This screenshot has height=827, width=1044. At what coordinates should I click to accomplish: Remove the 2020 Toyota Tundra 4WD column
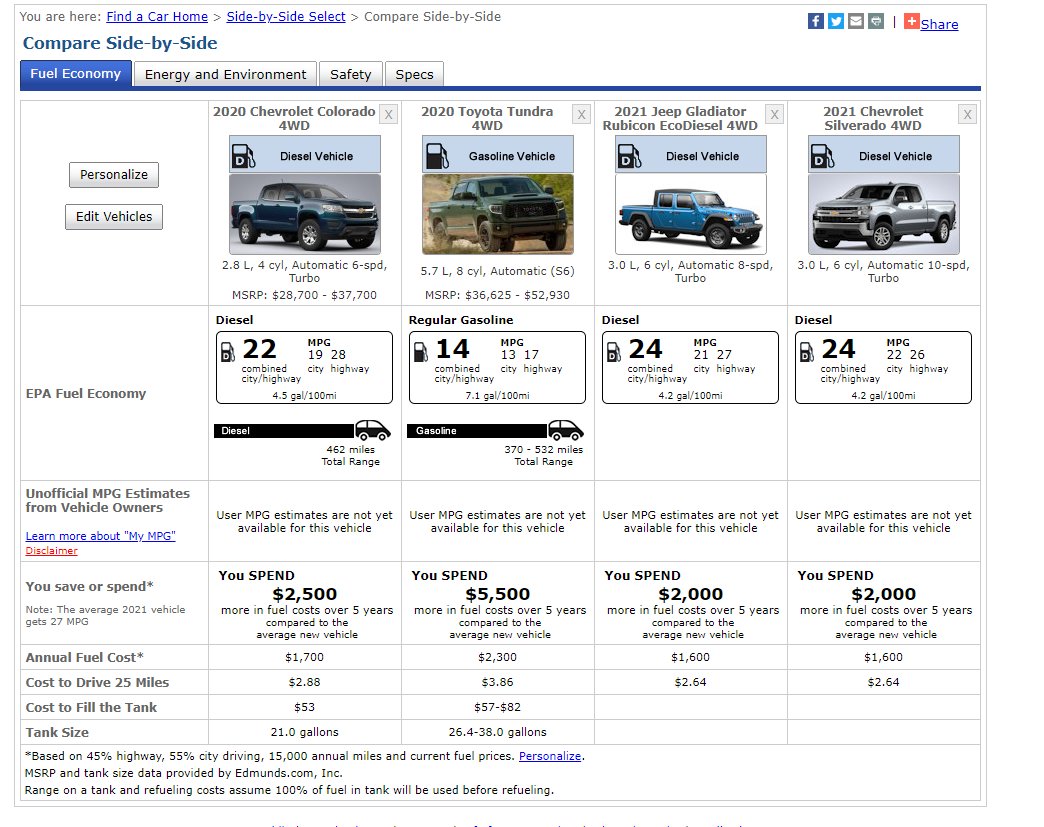point(582,115)
